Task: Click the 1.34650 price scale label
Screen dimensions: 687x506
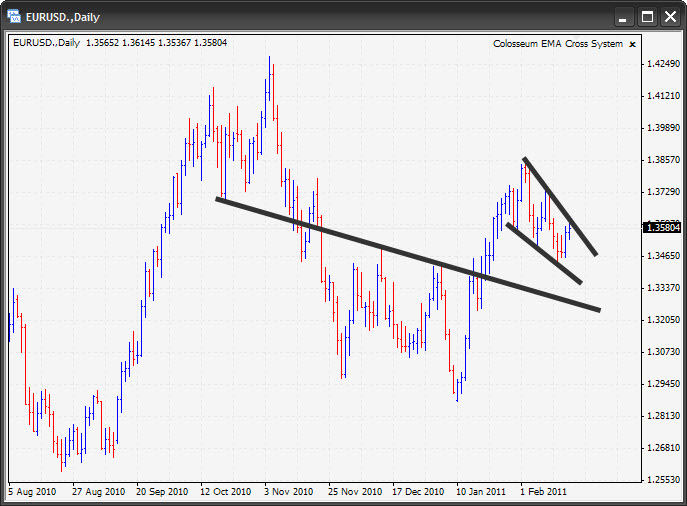Action: [x=663, y=255]
